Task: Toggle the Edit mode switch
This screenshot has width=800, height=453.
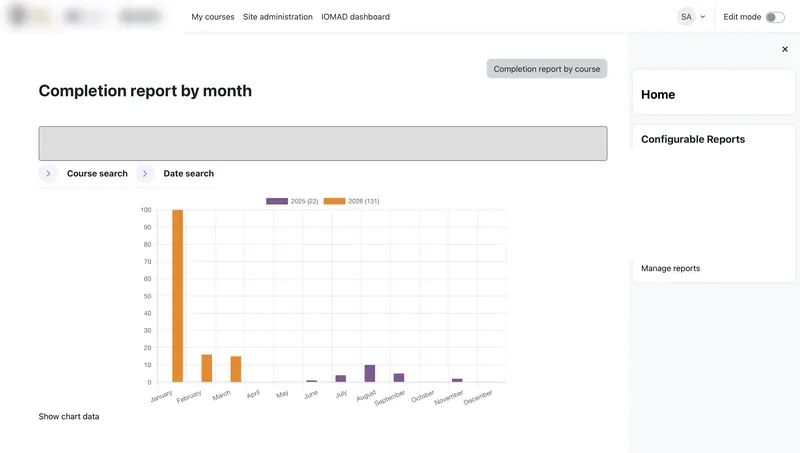Action: (x=775, y=17)
